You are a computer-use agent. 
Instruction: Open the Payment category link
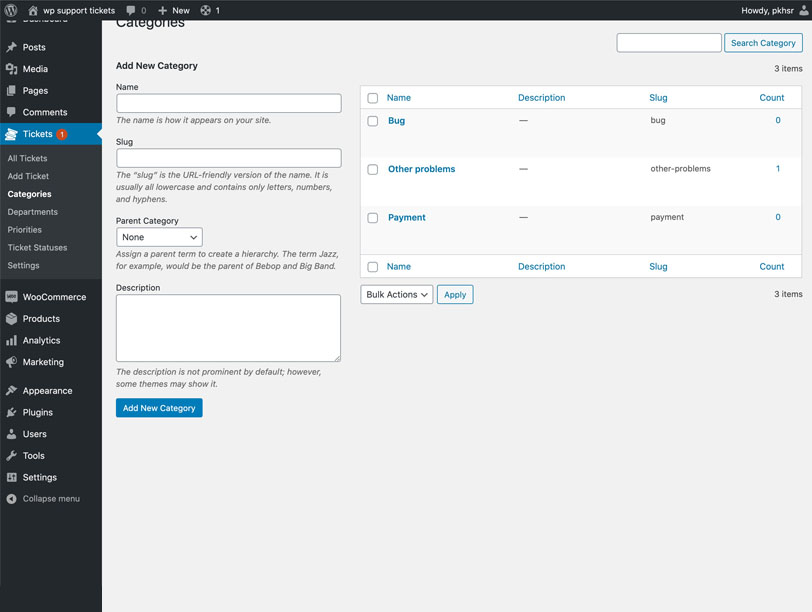click(x=407, y=217)
